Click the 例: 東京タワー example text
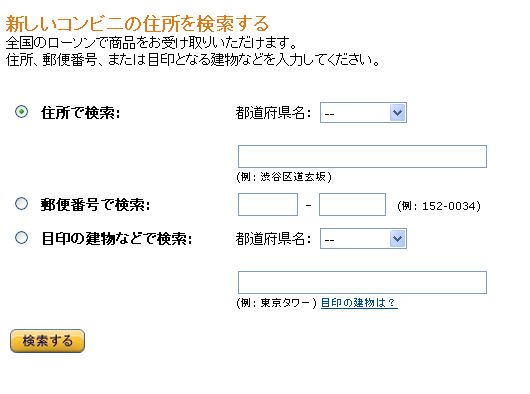The width and height of the screenshot is (530, 394). click(x=276, y=303)
